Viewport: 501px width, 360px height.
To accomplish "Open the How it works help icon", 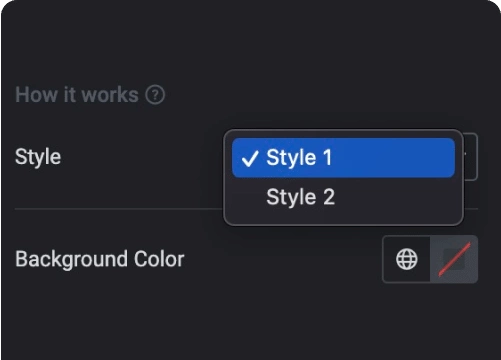I will pyautogui.click(x=155, y=95).
